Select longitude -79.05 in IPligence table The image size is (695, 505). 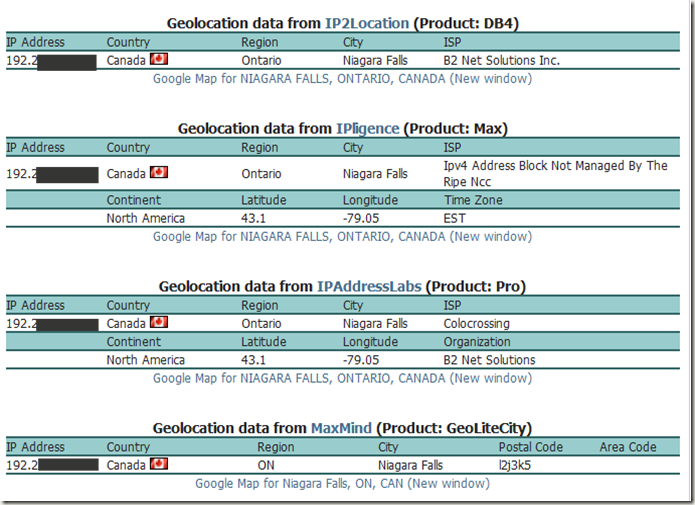coord(361,219)
